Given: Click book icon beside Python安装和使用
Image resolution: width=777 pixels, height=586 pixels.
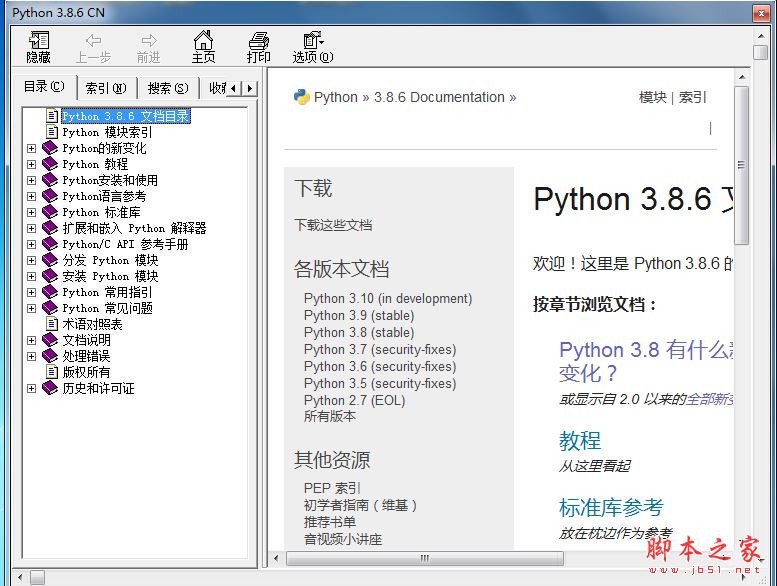Looking at the screenshot, I should click(50, 180).
